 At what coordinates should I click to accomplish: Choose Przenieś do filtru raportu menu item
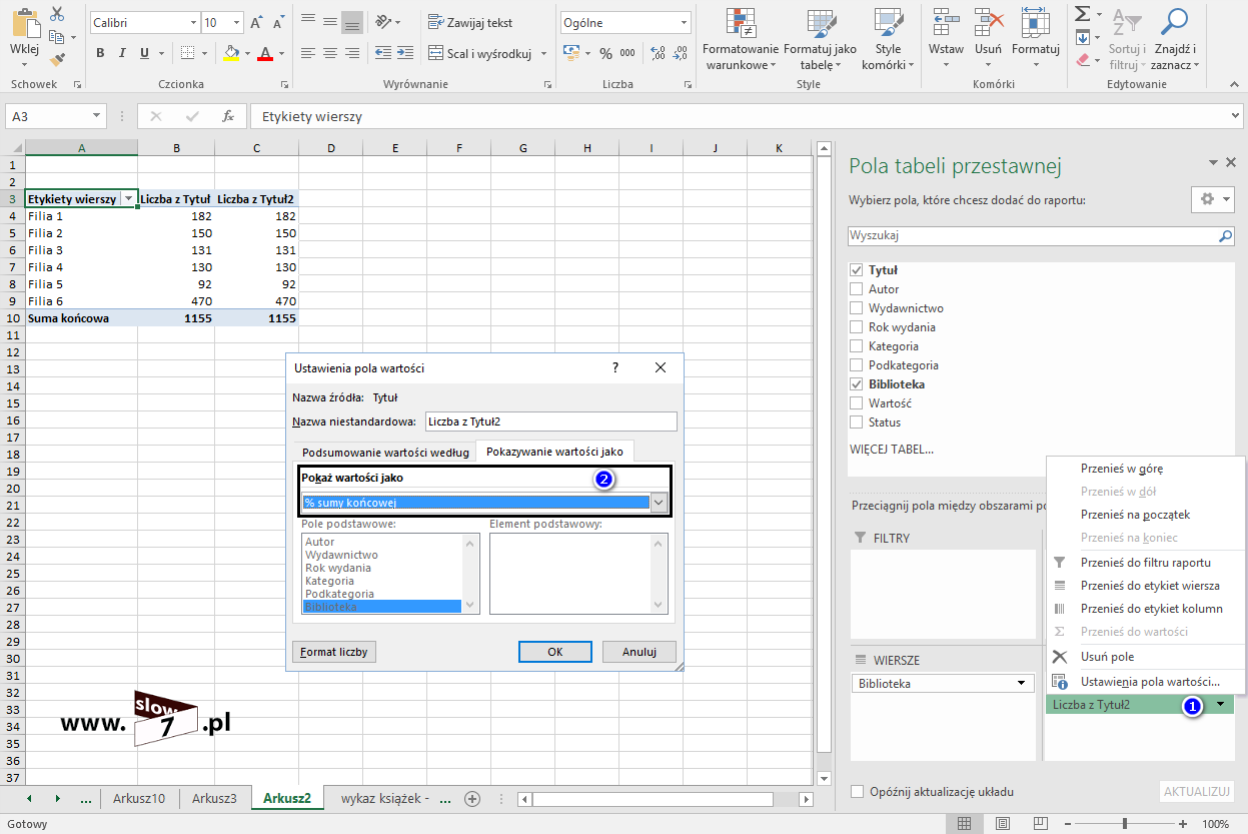click(x=1146, y=562)
